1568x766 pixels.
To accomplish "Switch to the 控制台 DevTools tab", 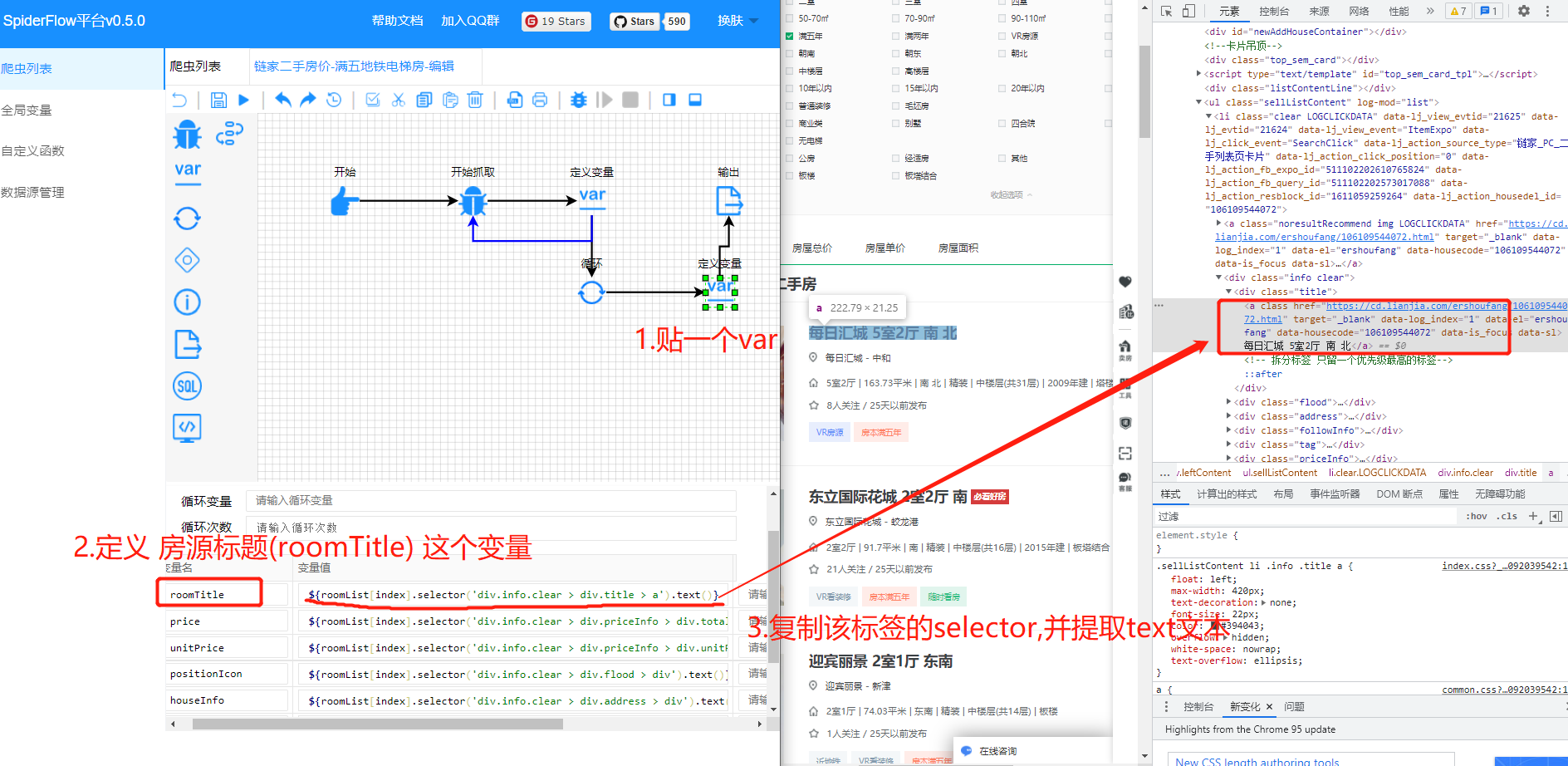I will (x=1275, y=12).
